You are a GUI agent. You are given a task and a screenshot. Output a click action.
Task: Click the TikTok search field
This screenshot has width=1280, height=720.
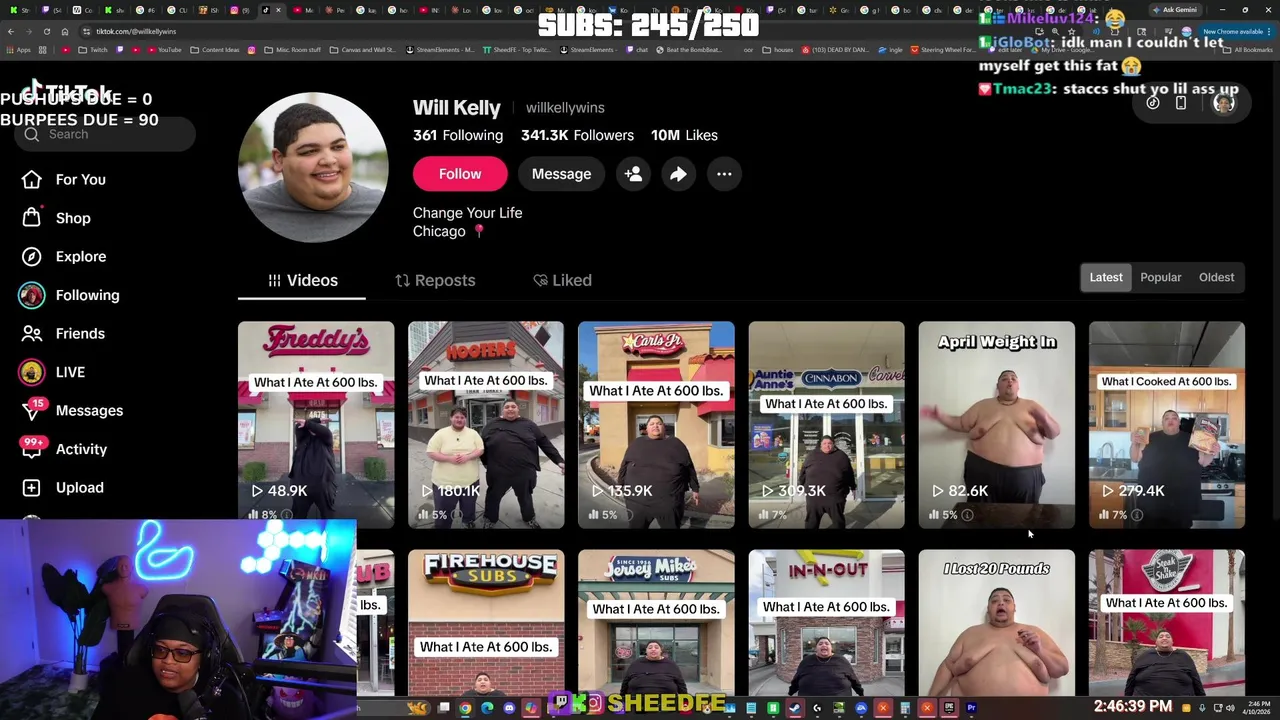(x=105, y=134)
